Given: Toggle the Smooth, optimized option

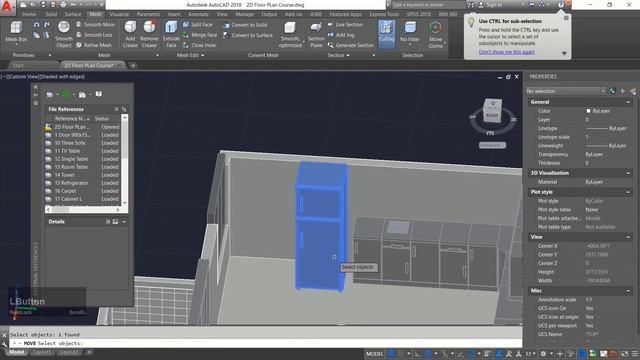Looking at the screenshot, I should point(290,34).
